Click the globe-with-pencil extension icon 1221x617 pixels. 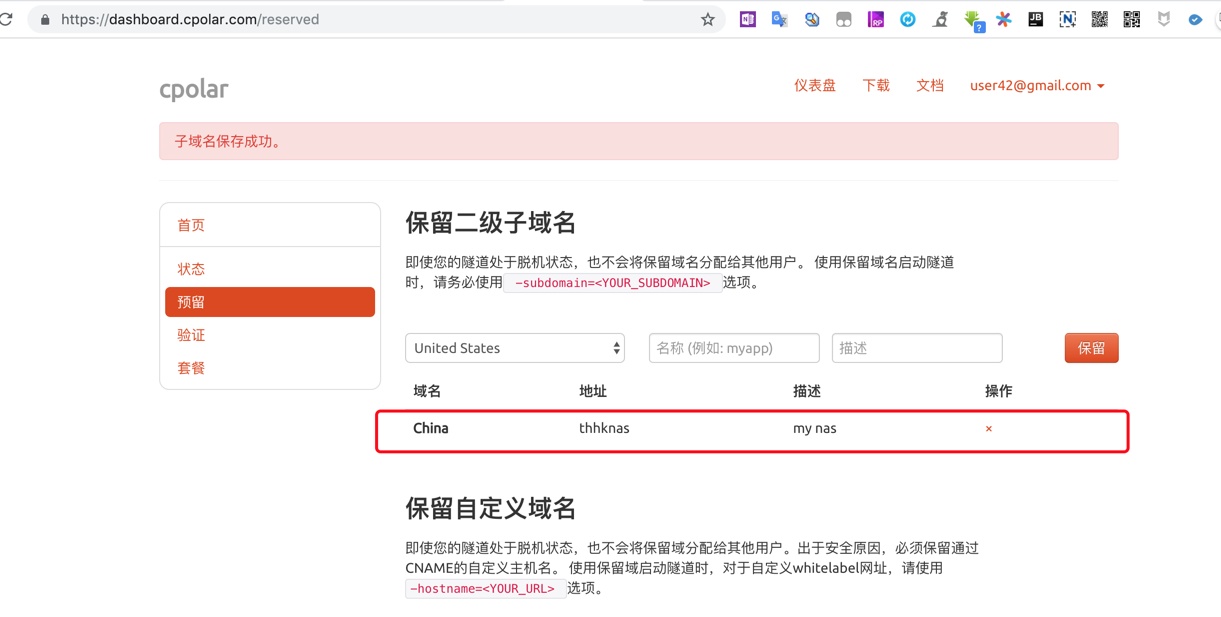[812, 19]
